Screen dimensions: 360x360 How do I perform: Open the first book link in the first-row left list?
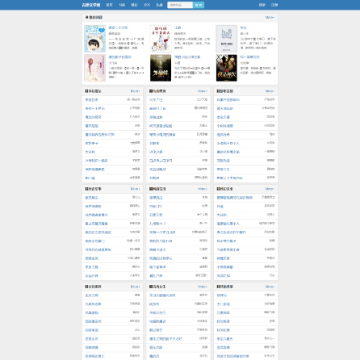click(92, 100)
